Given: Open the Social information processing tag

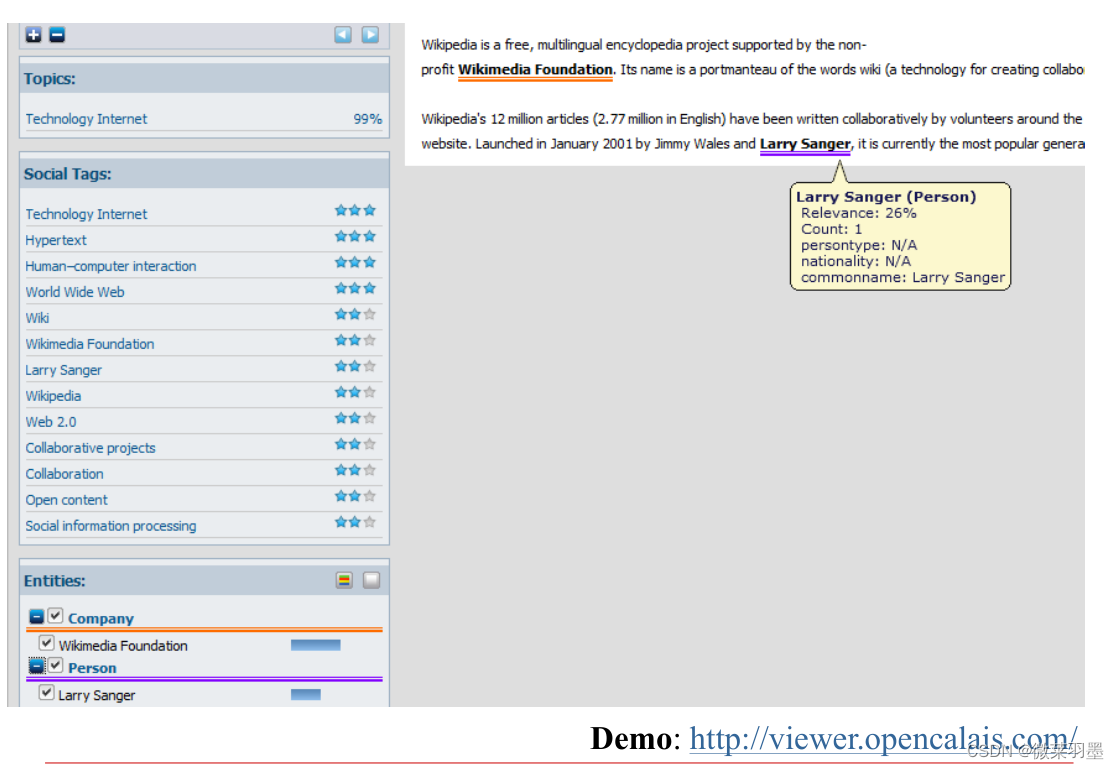Looking at the screenshot, I should coord(111,526).
